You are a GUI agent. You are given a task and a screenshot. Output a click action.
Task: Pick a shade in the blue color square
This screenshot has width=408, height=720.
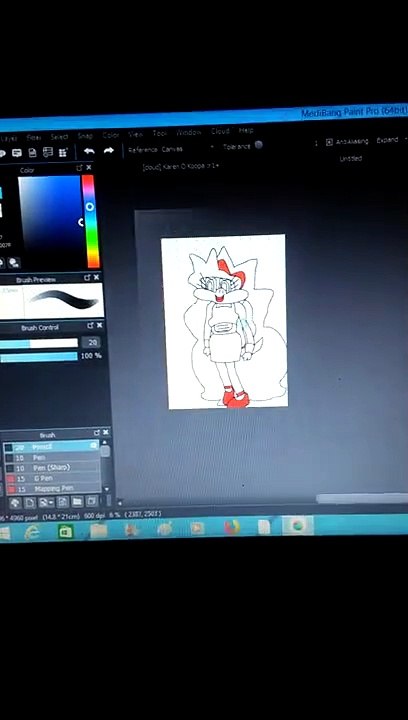pos(49,217)
